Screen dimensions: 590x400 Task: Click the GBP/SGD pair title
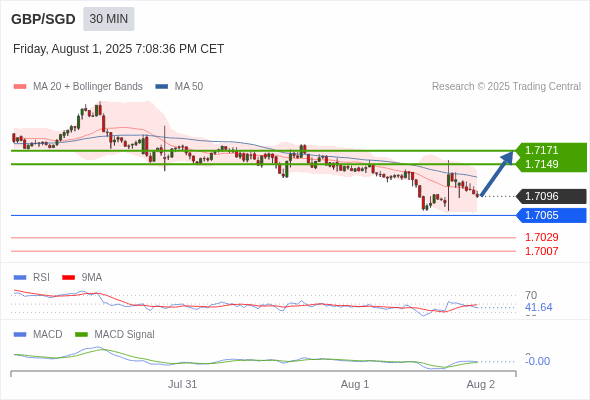point(43,19)
